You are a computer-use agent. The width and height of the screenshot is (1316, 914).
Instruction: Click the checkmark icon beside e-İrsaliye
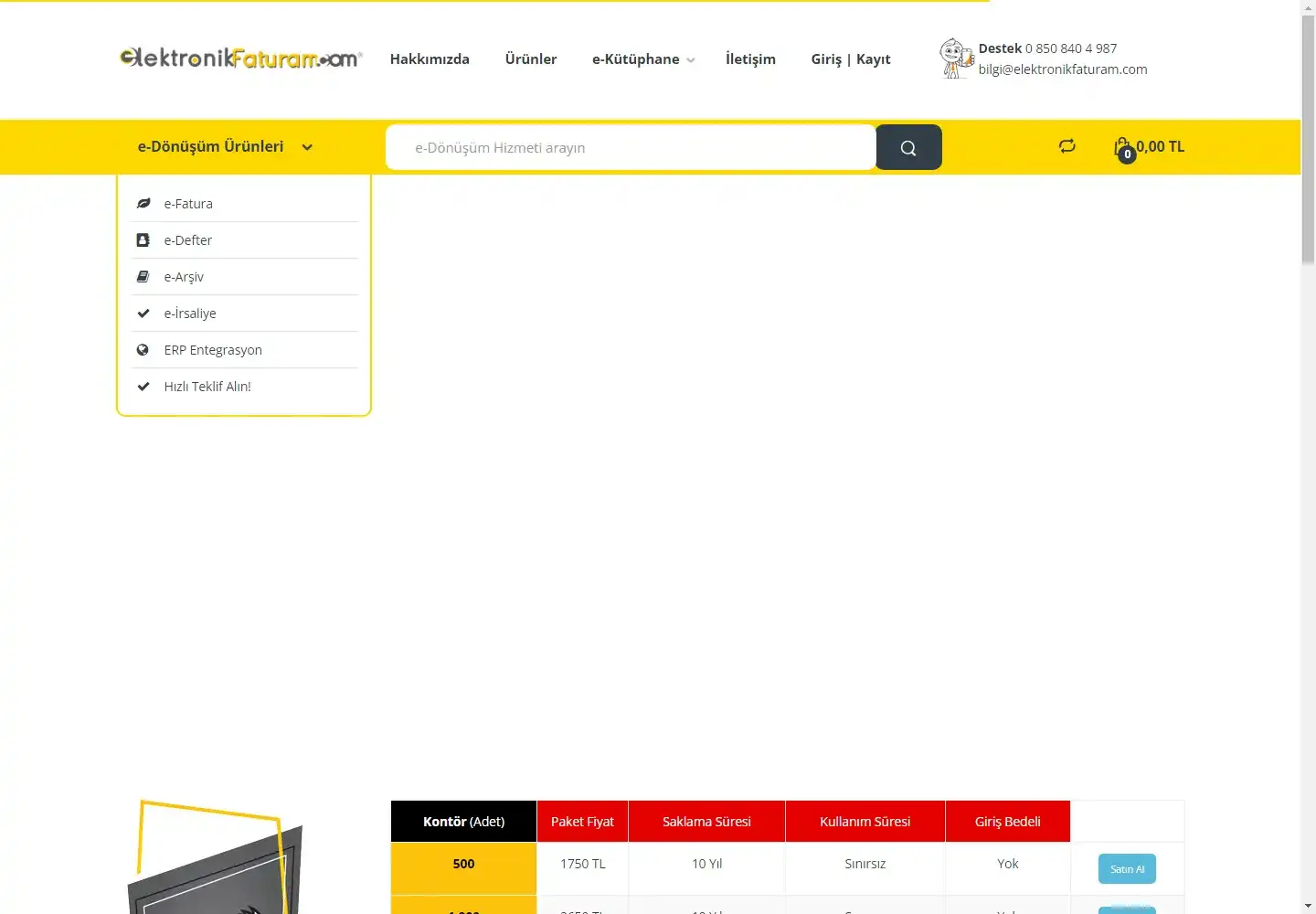coord(143,314)
